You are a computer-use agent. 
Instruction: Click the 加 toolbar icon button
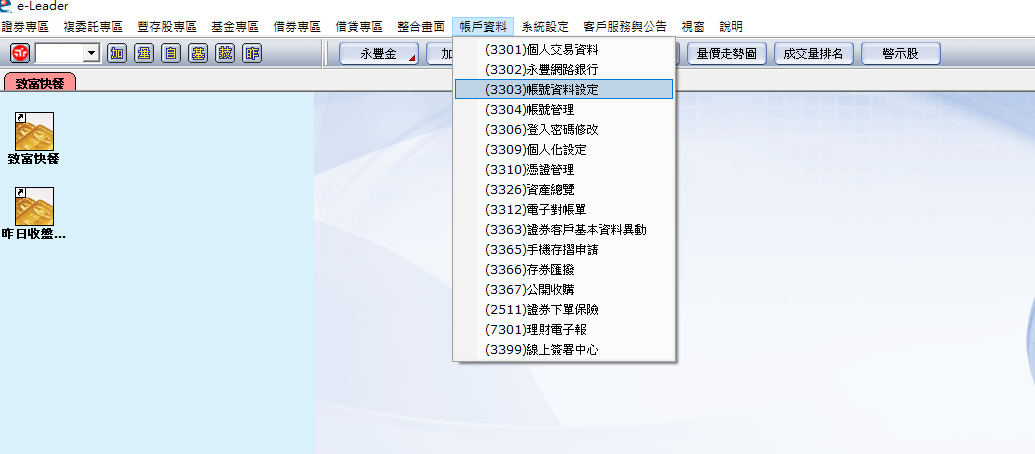tap(117, 53)
